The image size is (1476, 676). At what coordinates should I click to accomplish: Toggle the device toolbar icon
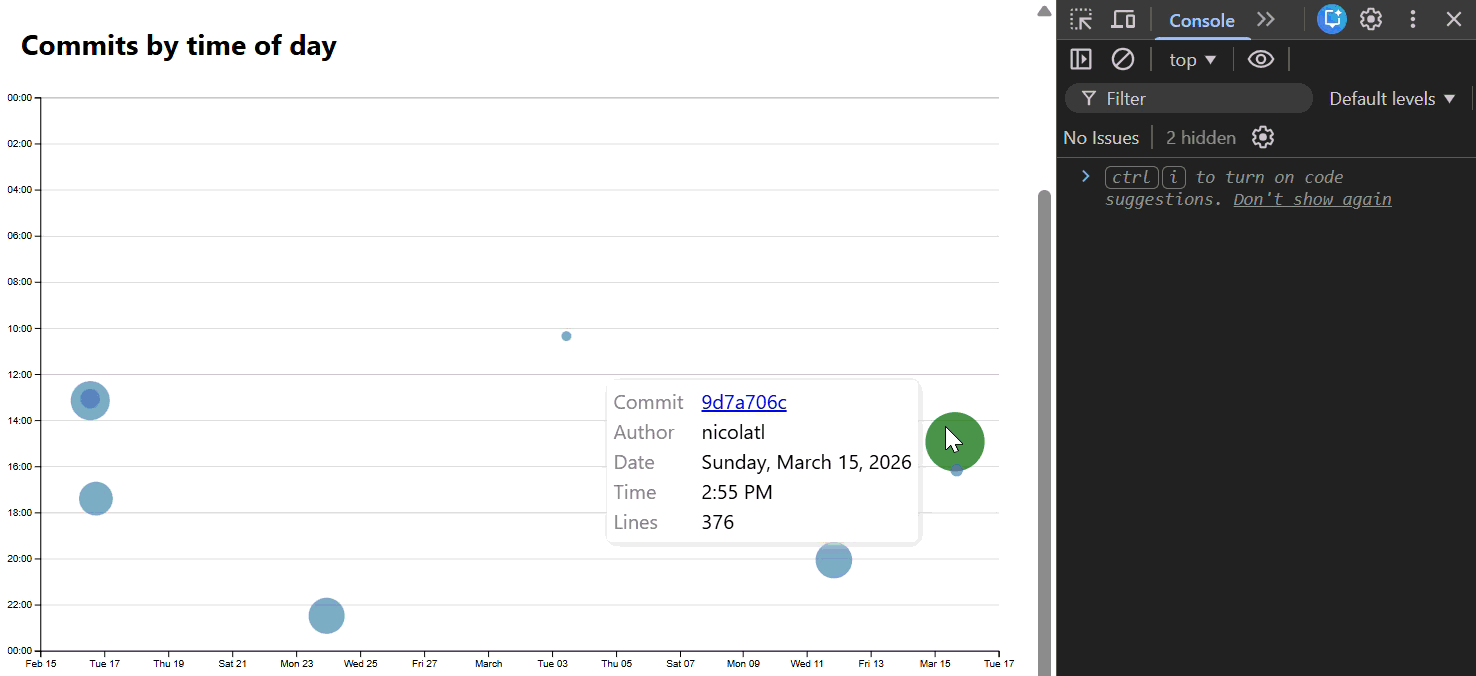1123,20
